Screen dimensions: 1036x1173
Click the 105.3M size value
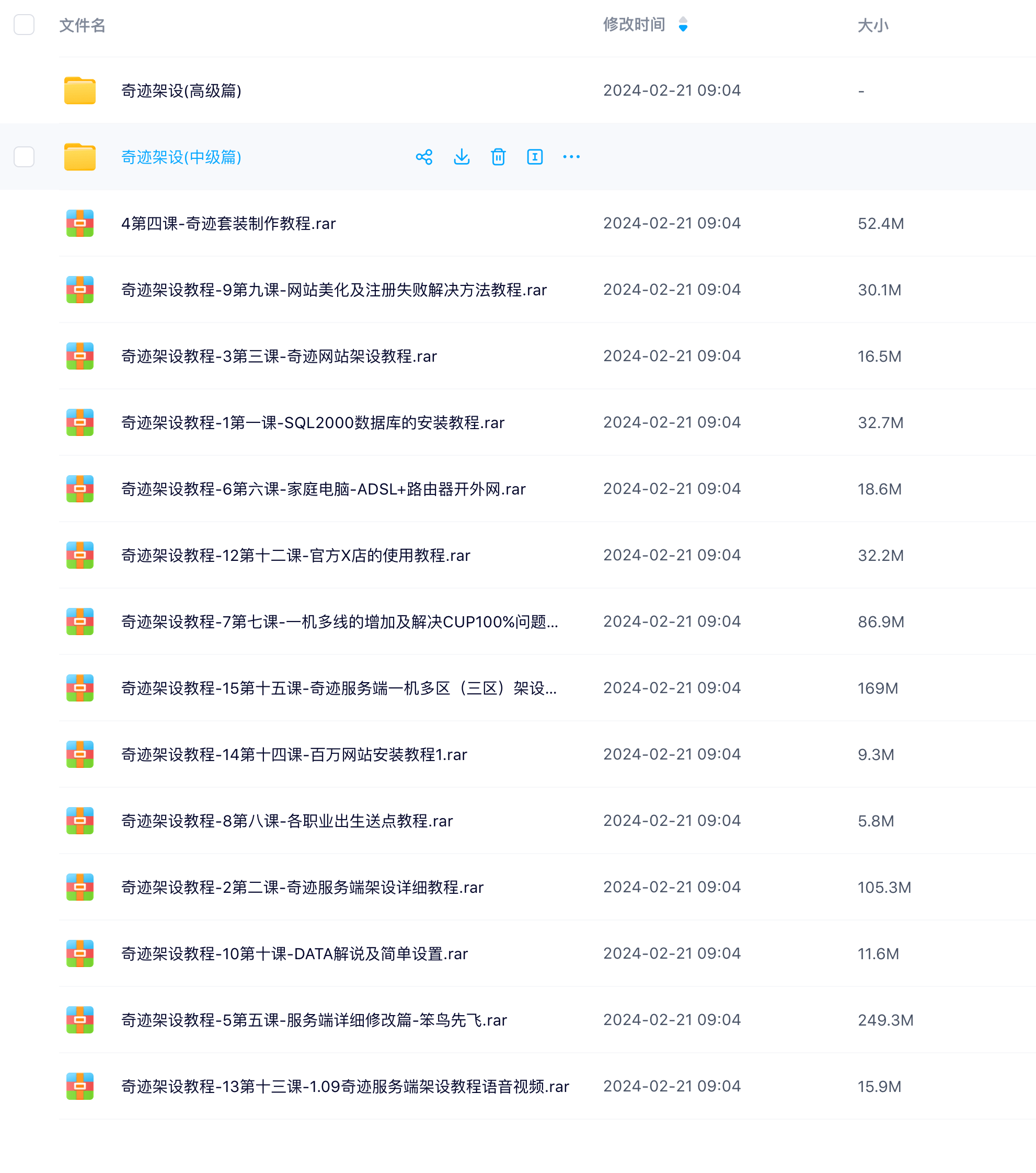(x=884, y=887)
